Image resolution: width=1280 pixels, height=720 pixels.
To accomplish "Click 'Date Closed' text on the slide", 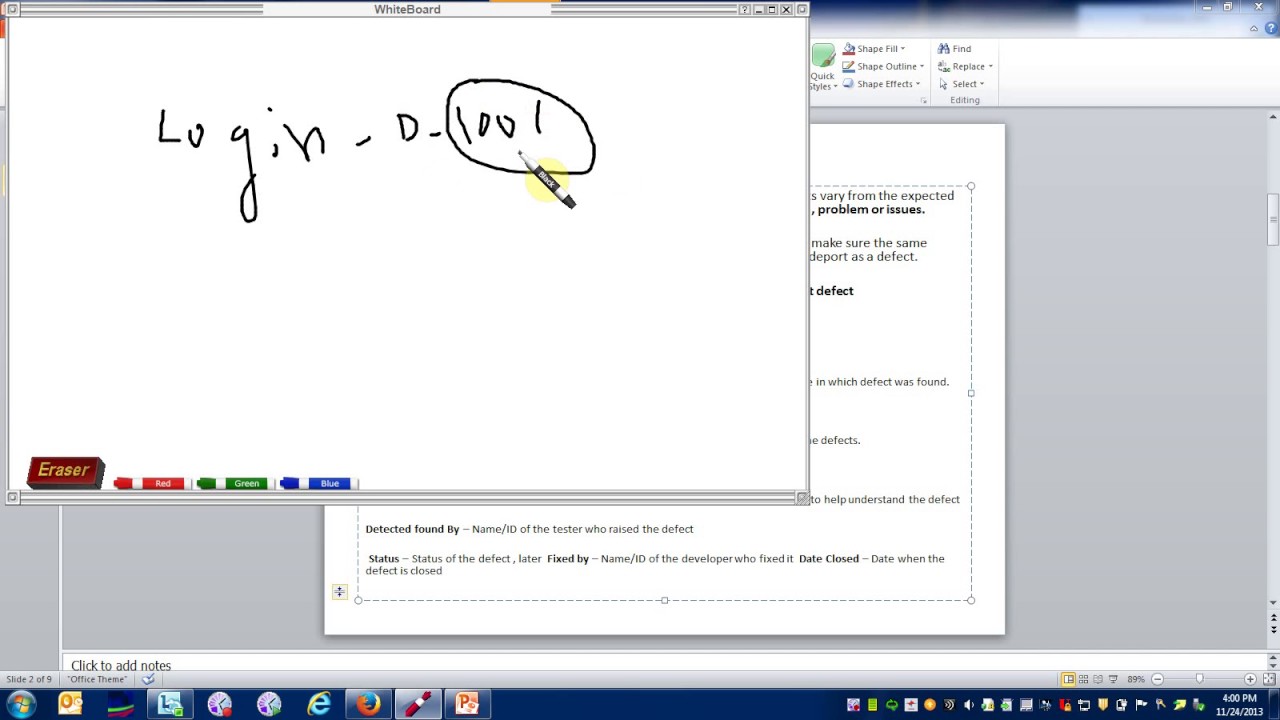I will tap(829, 559).
